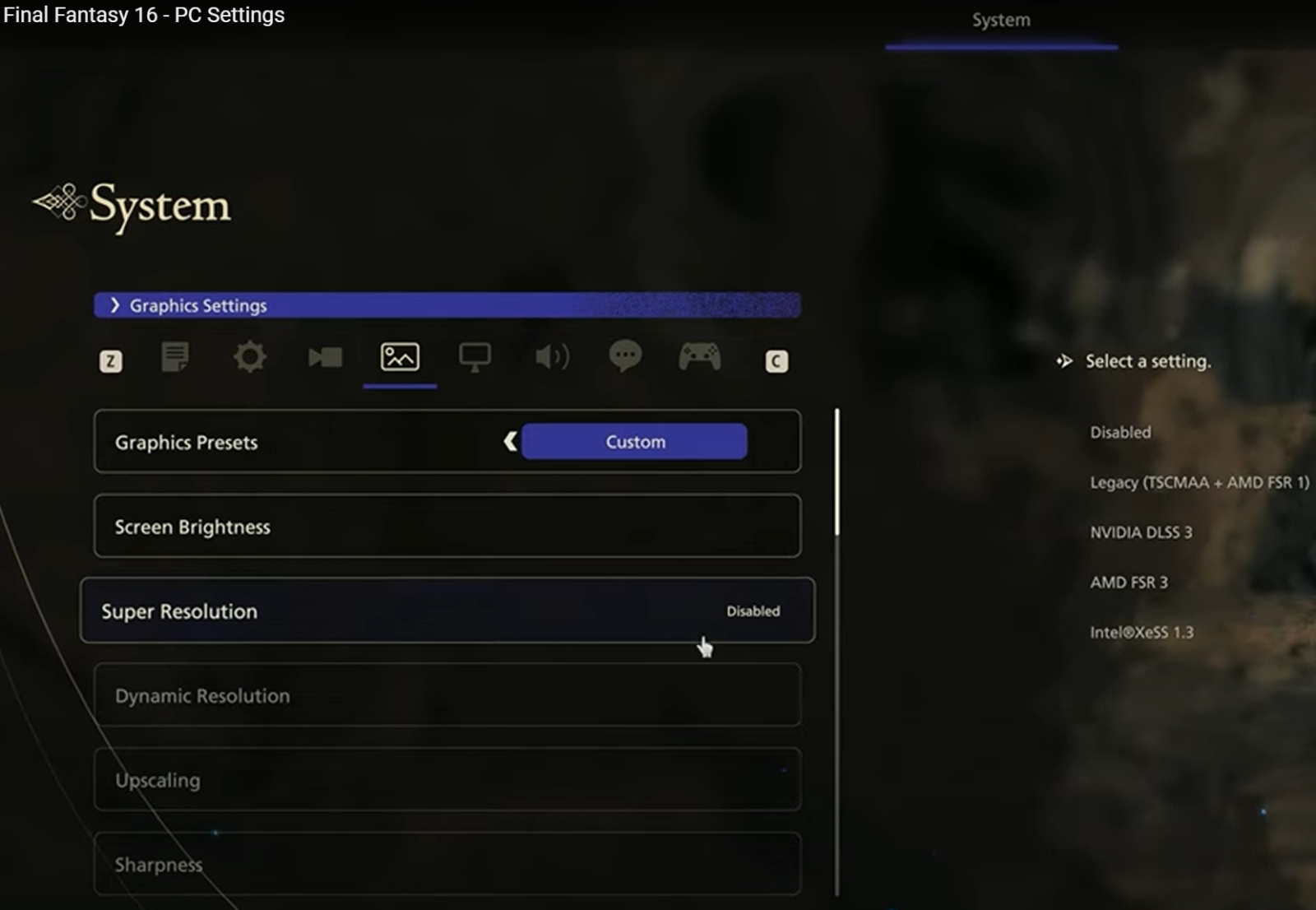Screen dimensions: 1316x910
Task: Choose NVIDIA DLSS 3 option
Action: (1141, 532)
